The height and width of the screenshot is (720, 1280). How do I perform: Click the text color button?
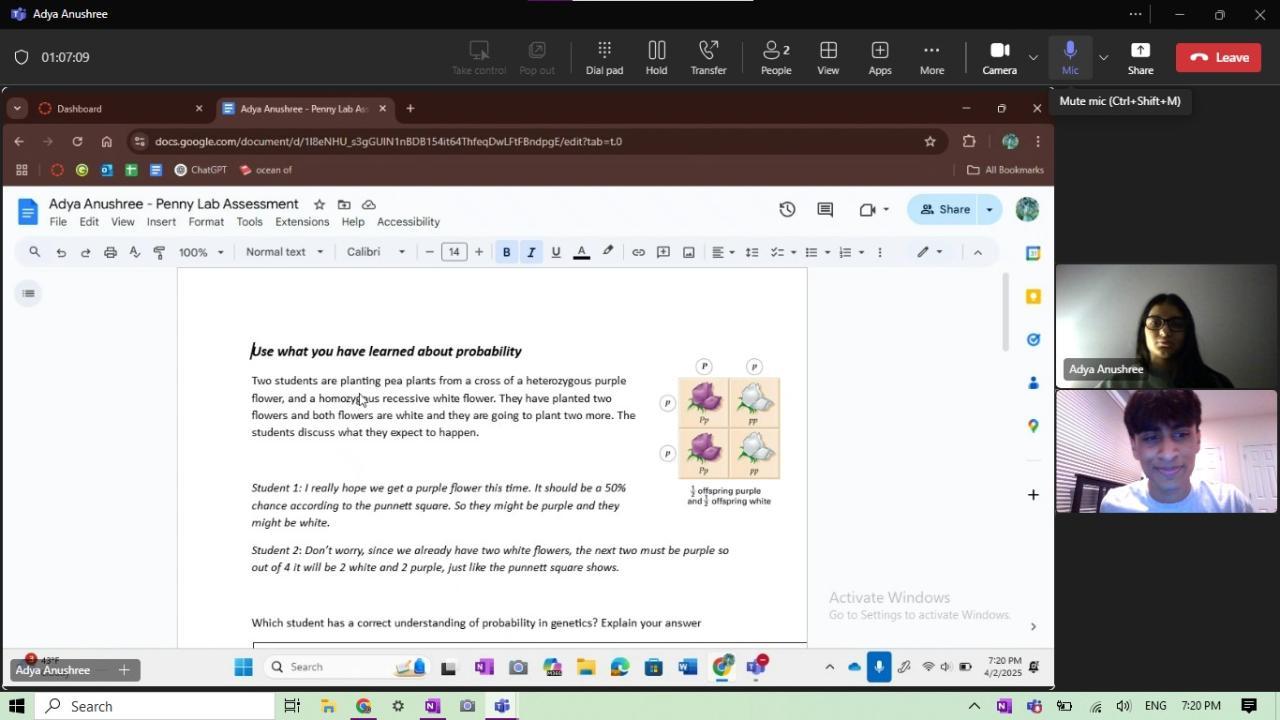[581, 252]
